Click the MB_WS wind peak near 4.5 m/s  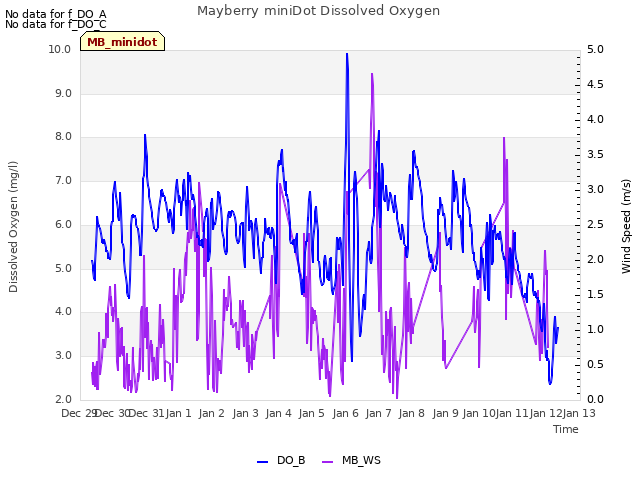pyautogui.click(x=372, y=74)
